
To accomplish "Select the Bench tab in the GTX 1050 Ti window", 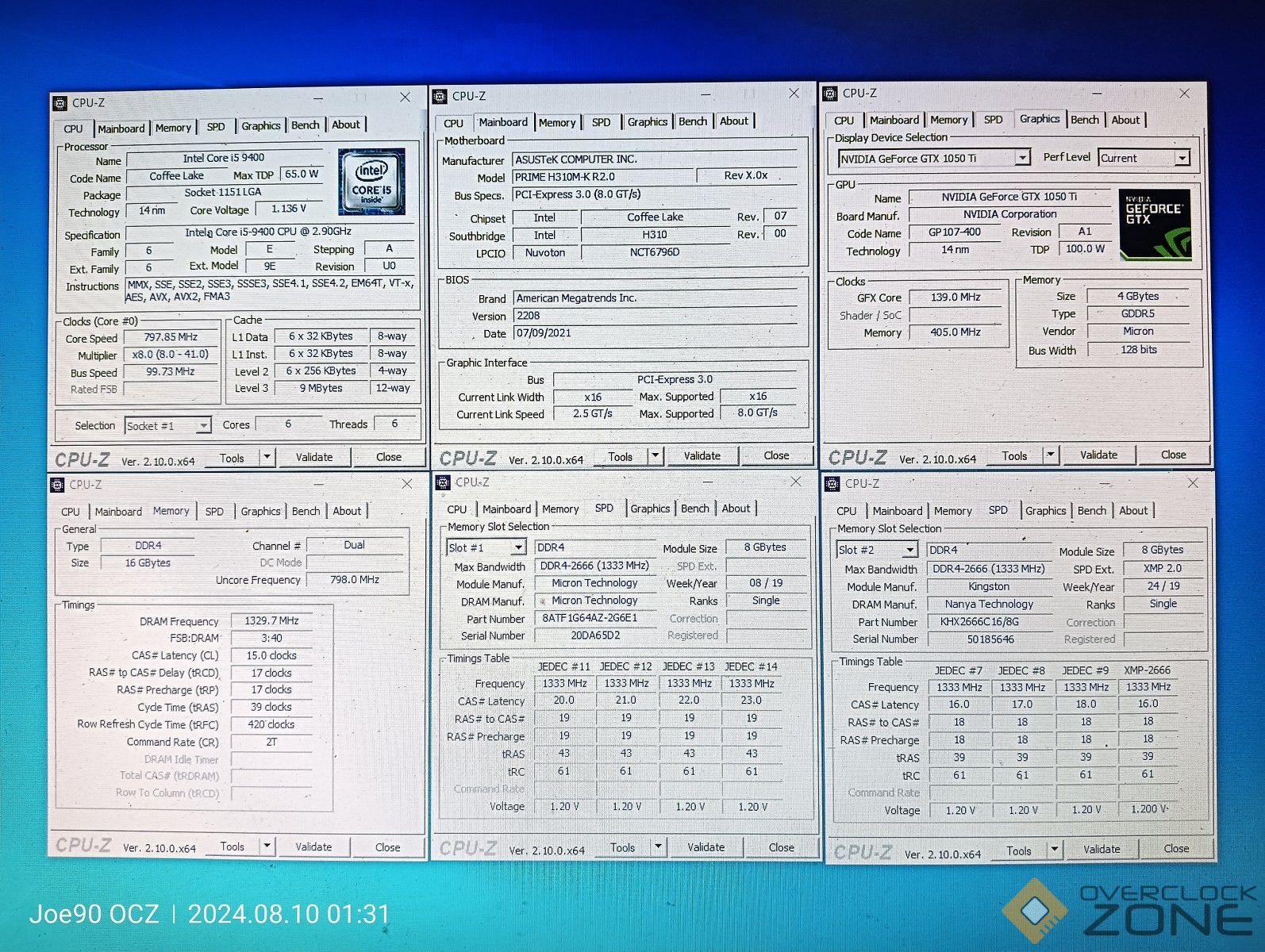I will [1085, 120].
